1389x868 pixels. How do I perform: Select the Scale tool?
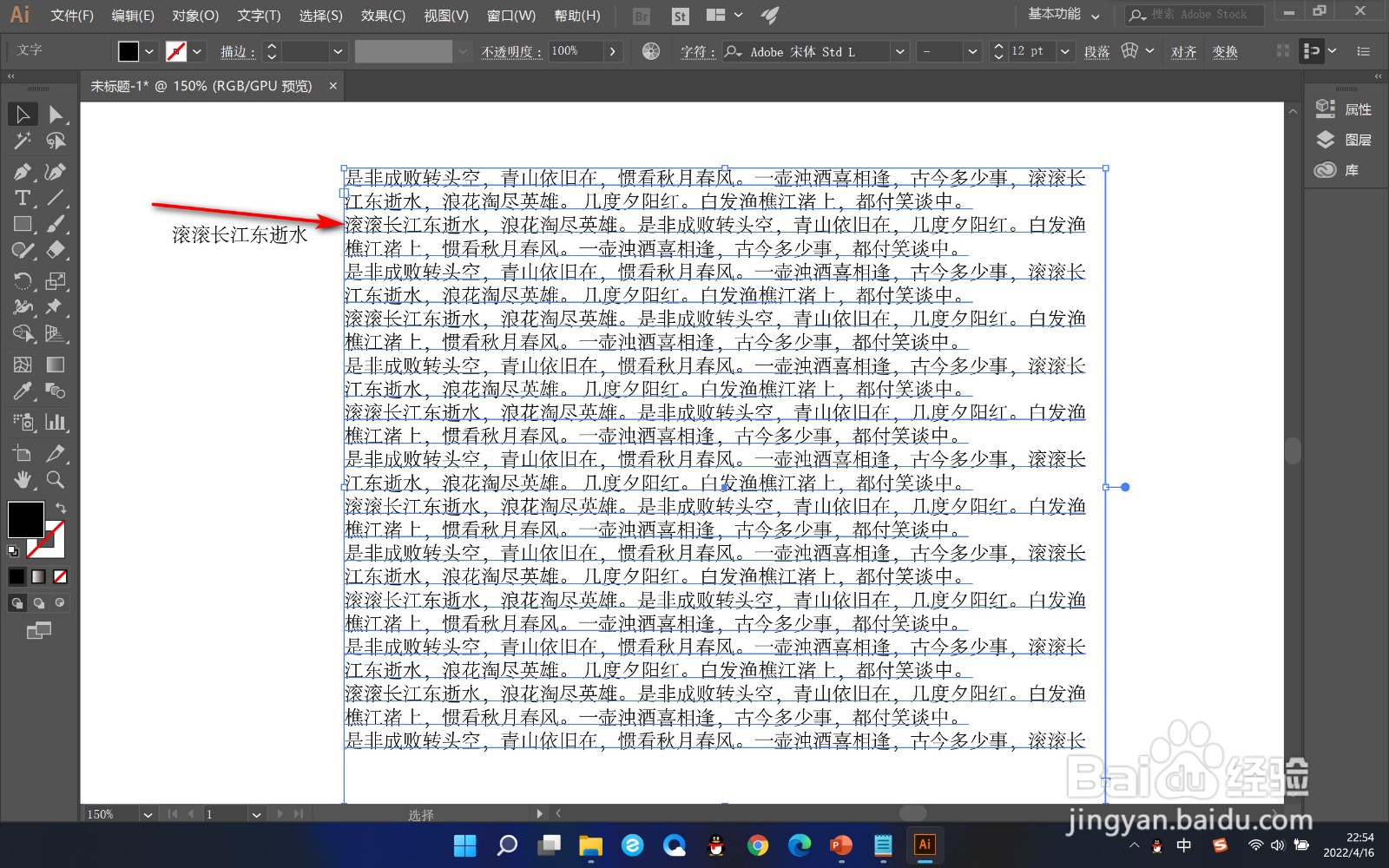[x=56, y=280]
